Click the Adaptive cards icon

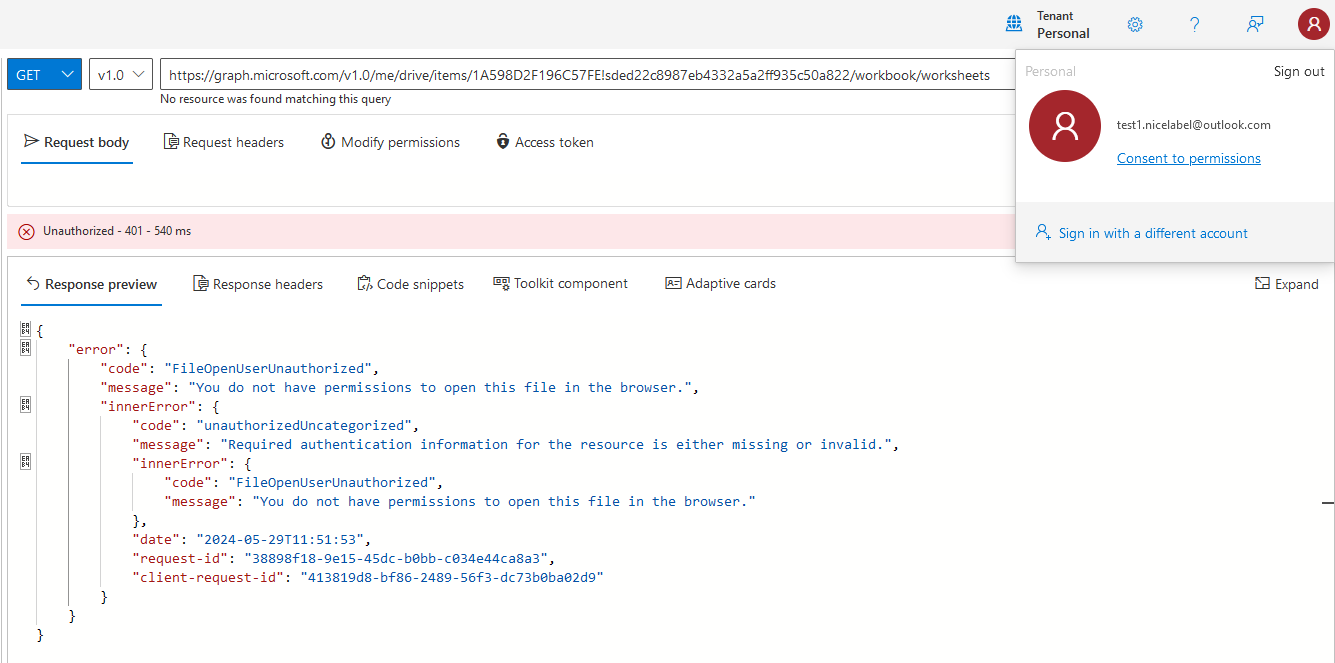672,283
